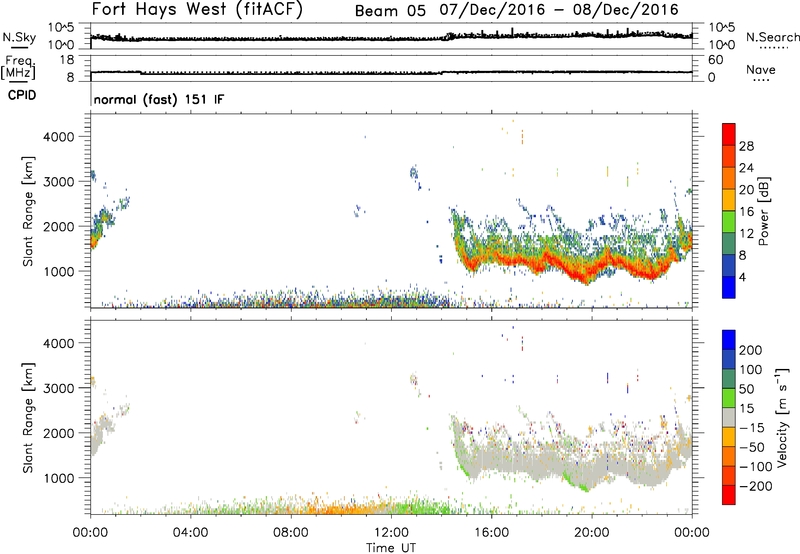This screenshot has width=800, height=554.
Task: Click the 'CPID' label
Action: click(x=22, y=95)
